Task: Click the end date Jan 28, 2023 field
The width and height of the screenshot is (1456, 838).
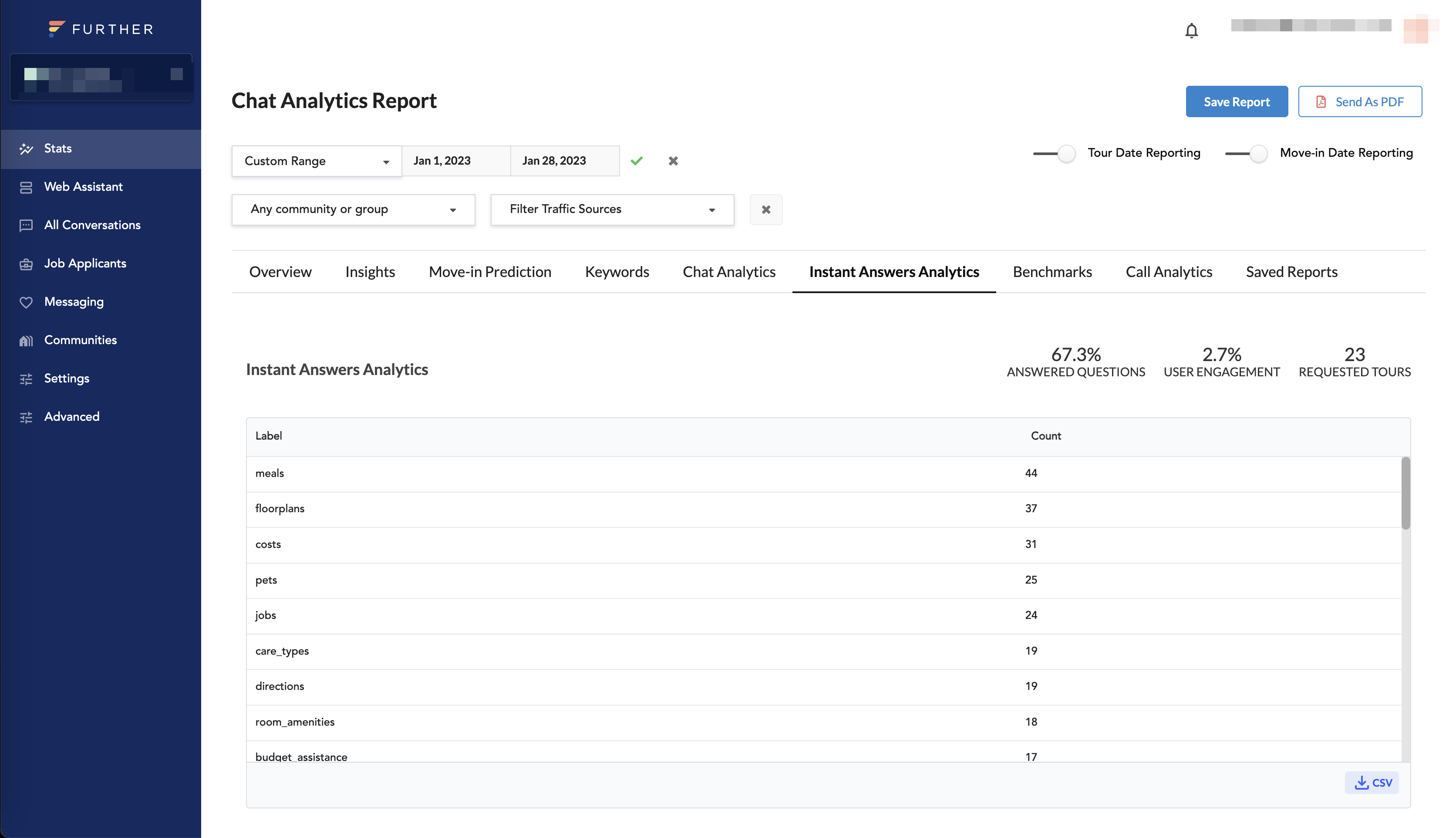Action: 565,161
